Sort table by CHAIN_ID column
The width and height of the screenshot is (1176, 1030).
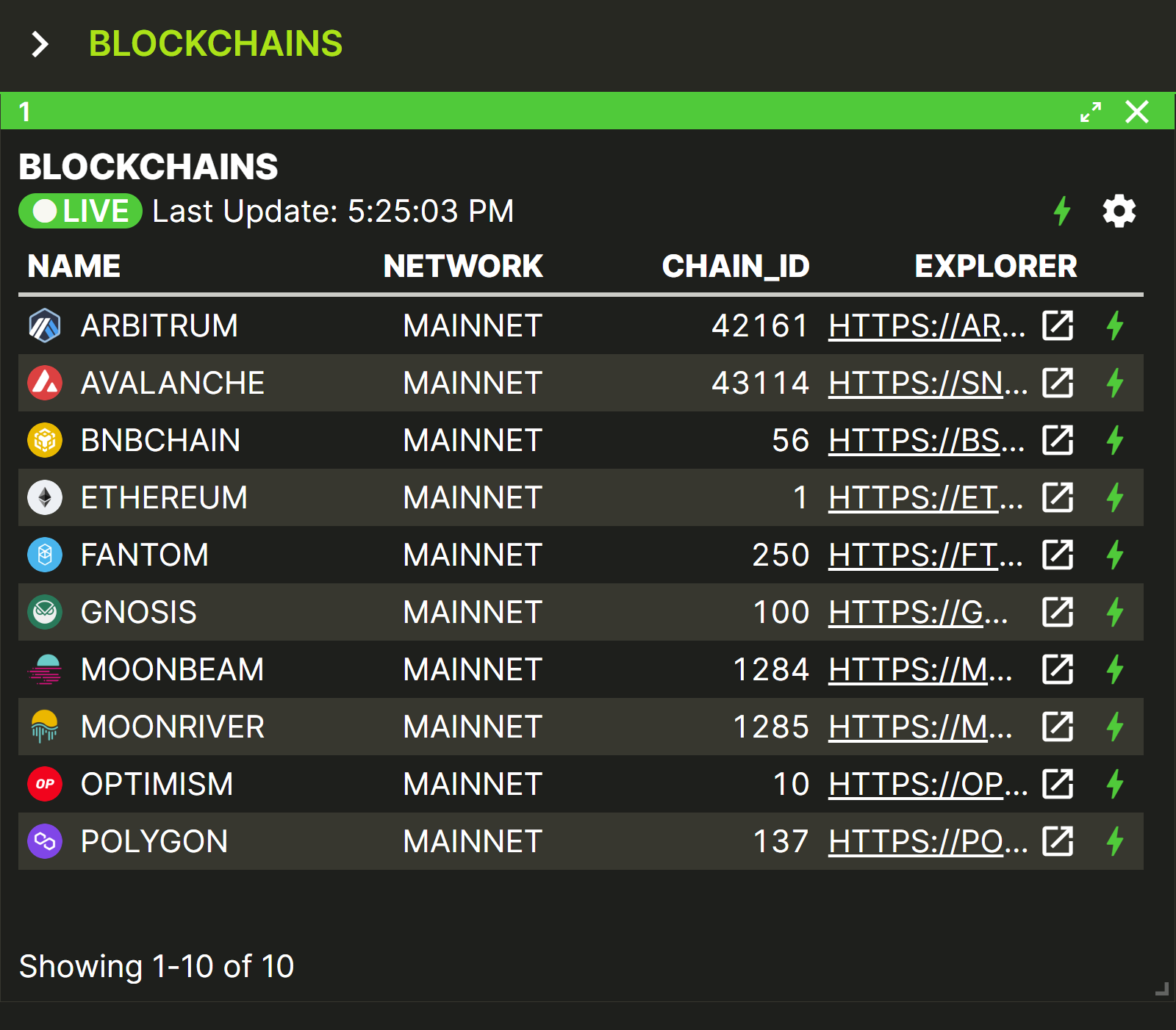pos(736,266)
